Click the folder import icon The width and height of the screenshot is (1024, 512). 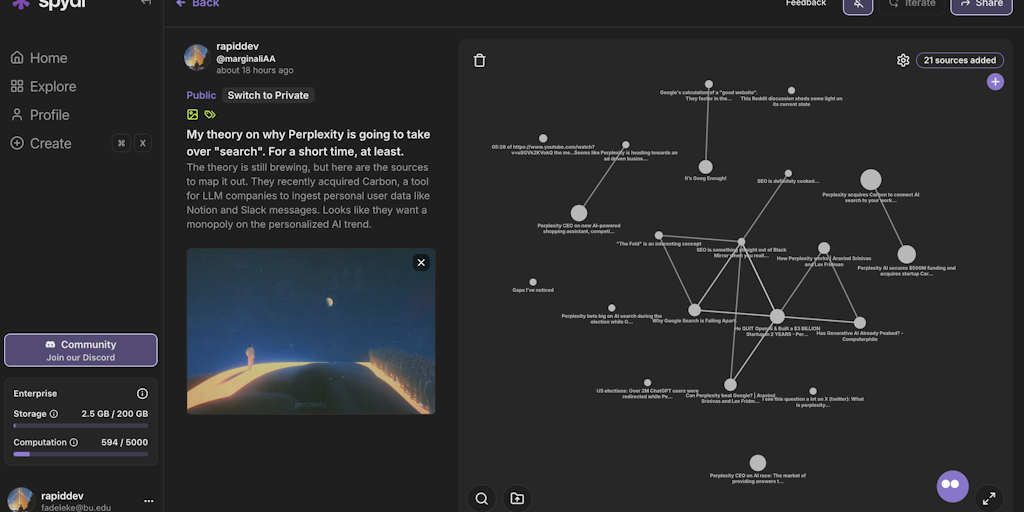pos(517,499)
